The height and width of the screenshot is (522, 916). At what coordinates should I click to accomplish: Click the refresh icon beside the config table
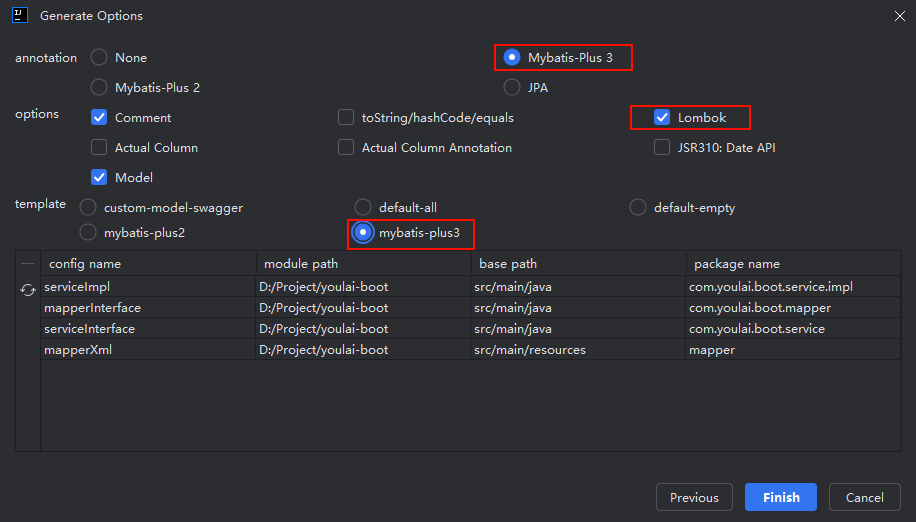click(x=27, y=290)
